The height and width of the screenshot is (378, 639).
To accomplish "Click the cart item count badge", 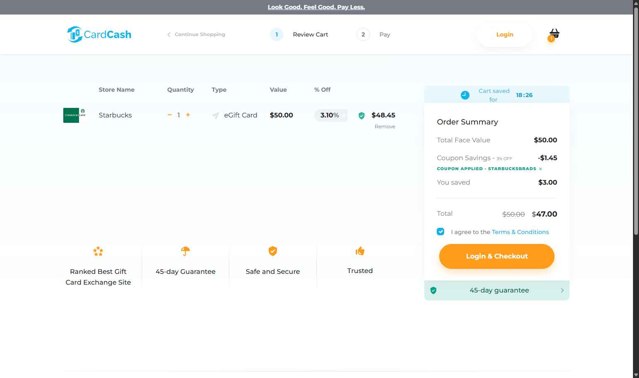I will click(x=551, y=39).
